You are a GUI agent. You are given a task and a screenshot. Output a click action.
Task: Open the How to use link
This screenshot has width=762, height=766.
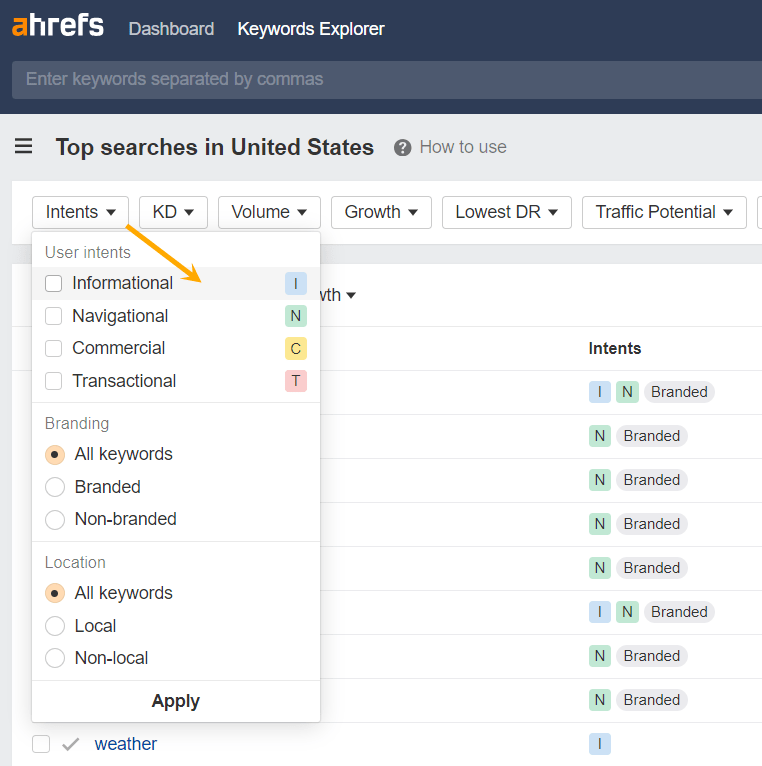463,147
